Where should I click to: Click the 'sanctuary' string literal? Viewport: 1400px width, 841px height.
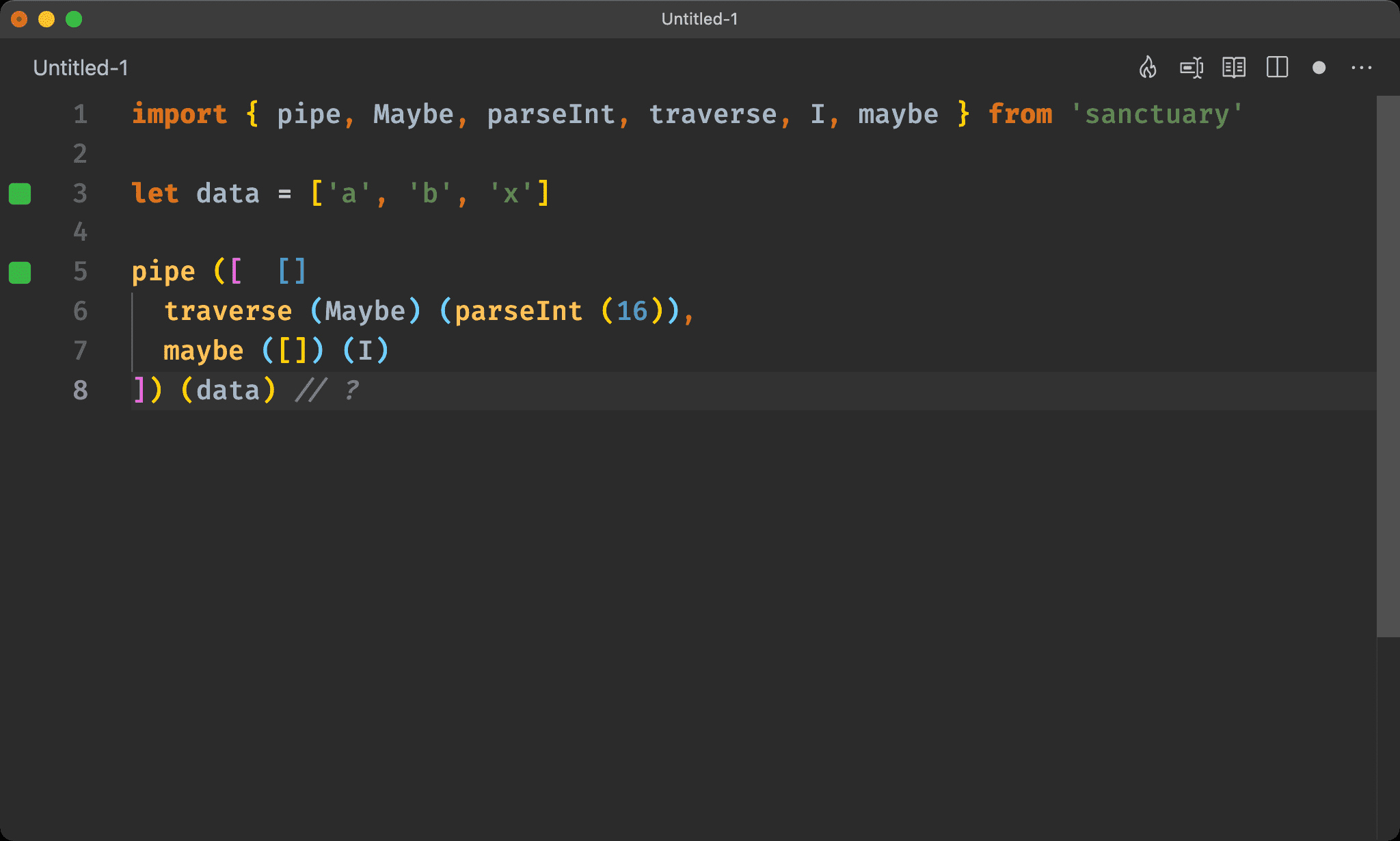[x=1157, y=114]
